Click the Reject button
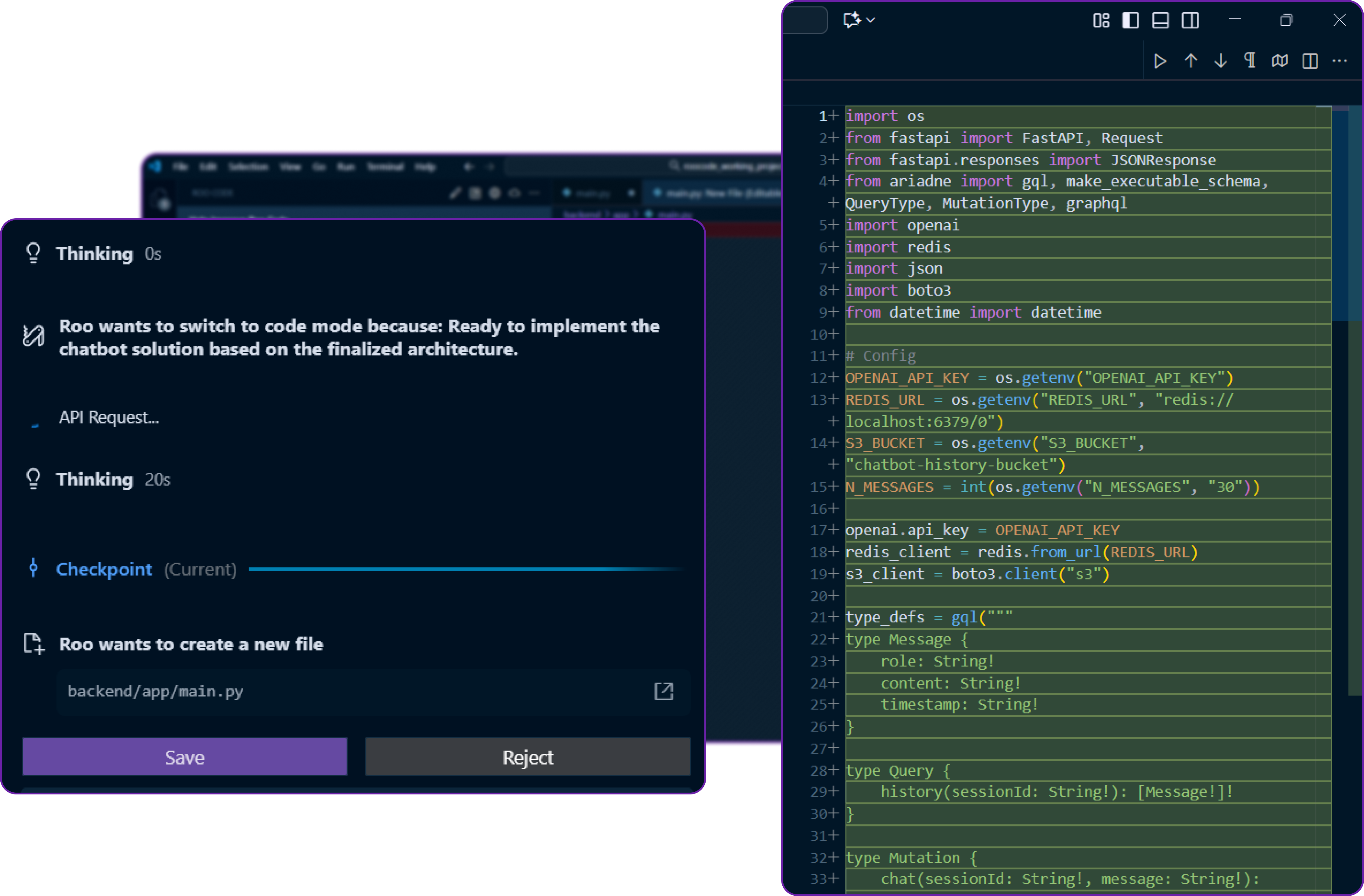 [528, 757]
